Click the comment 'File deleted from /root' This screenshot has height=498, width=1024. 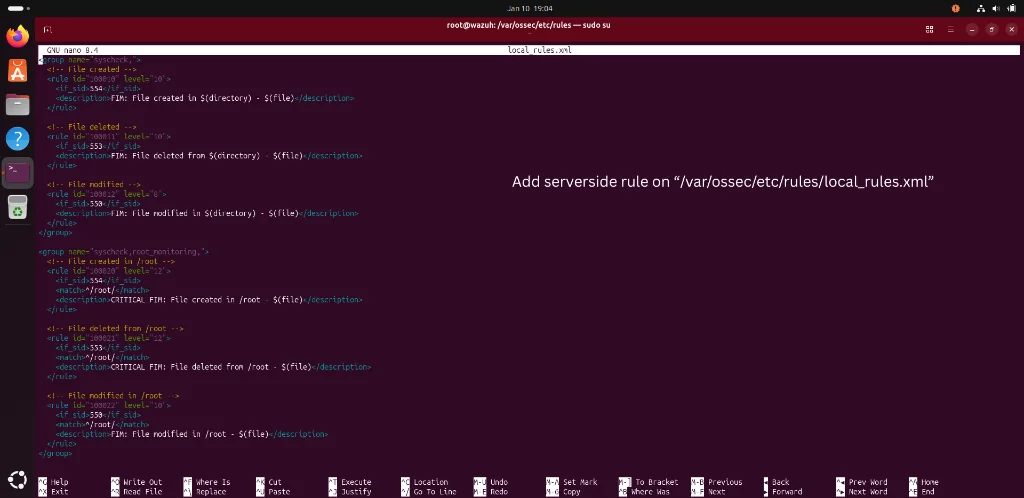point(115,328)
